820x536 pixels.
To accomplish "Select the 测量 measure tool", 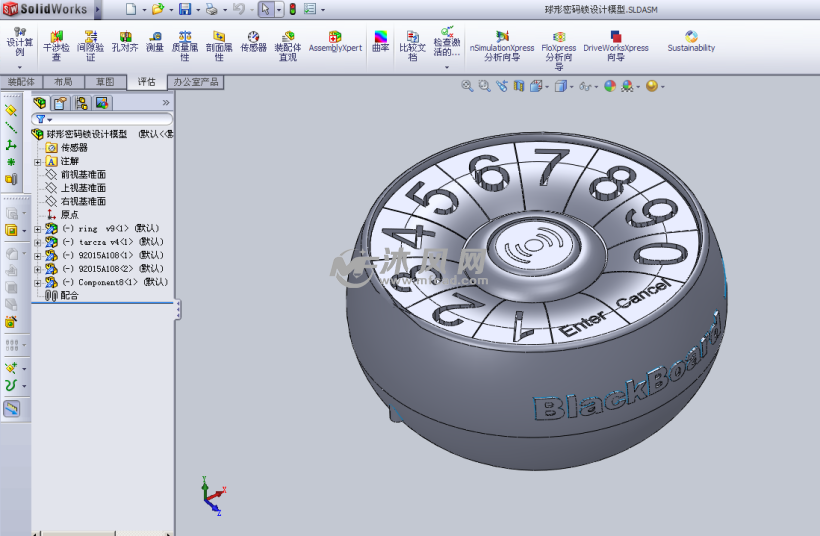I will tap(155, 42).
